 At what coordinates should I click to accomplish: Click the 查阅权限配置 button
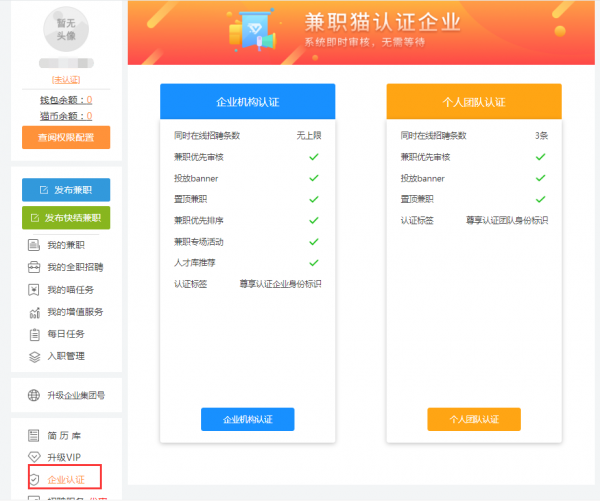pyautogui.click(x=66, y=137)
